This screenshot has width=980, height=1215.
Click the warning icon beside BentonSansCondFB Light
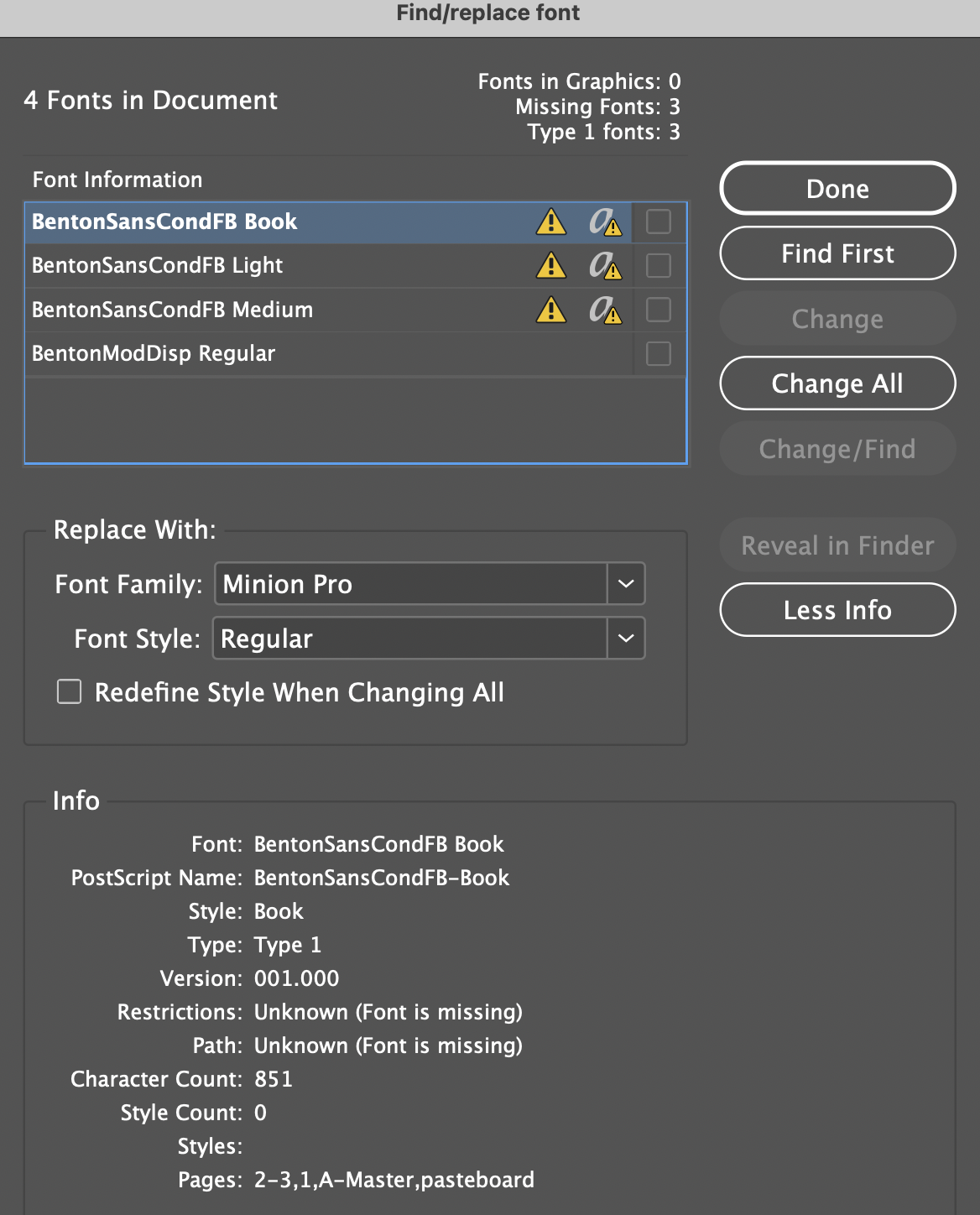(551, 266)
